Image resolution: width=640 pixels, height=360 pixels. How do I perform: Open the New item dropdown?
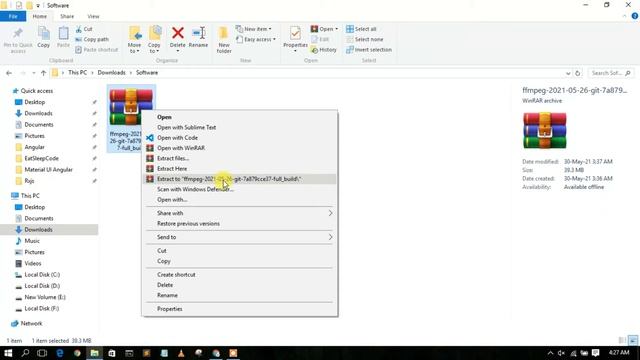click(253, 29)
